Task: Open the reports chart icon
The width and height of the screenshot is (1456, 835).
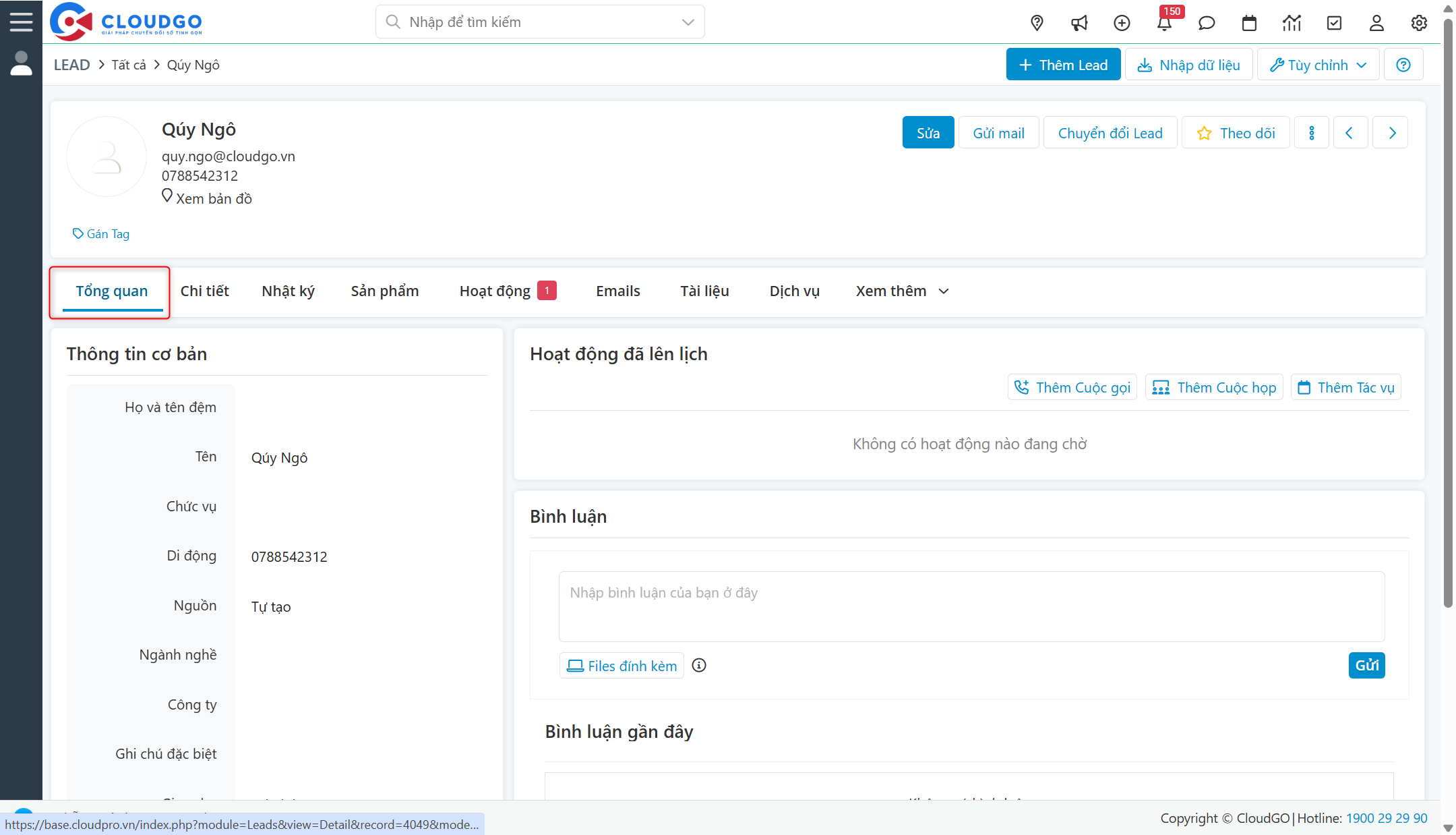Action: point(1292,23)
